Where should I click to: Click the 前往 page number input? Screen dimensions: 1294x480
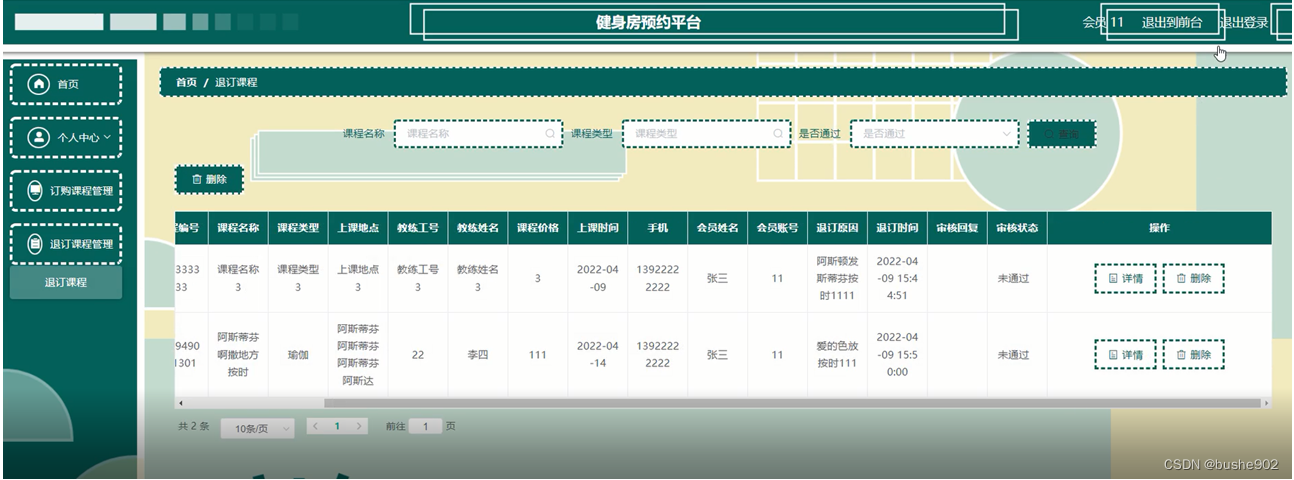(x=425, y=426)
